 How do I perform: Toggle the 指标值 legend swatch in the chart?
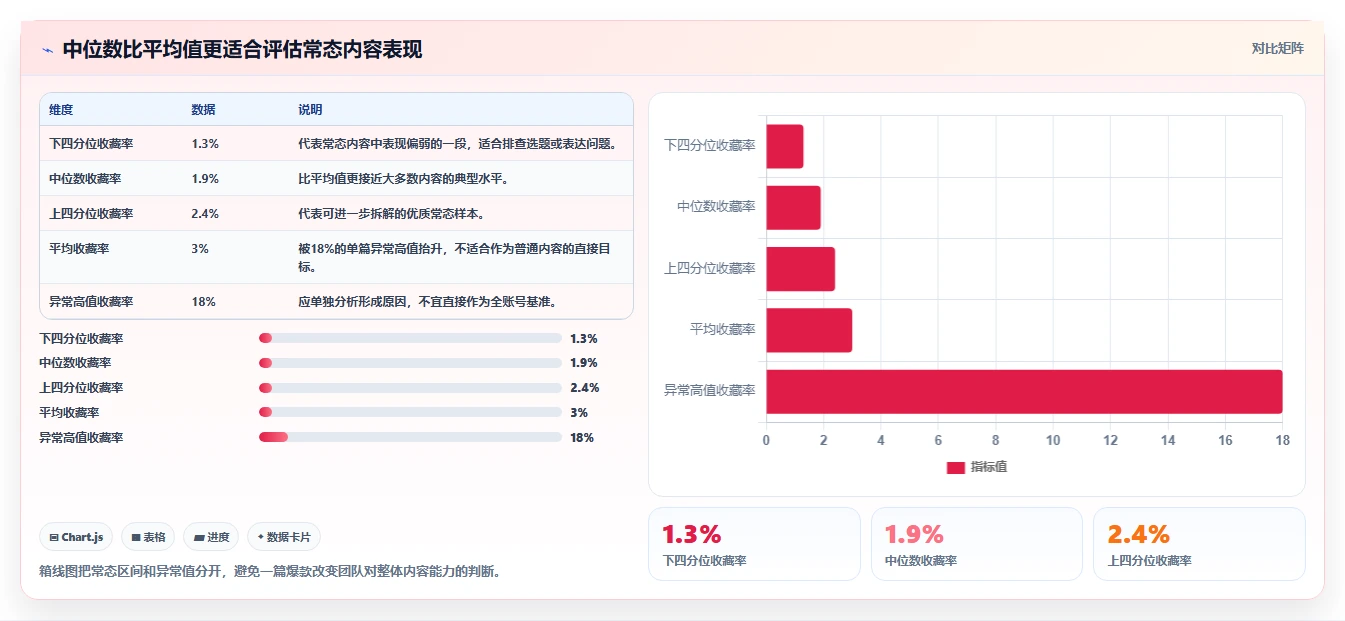tap(955, 467)
